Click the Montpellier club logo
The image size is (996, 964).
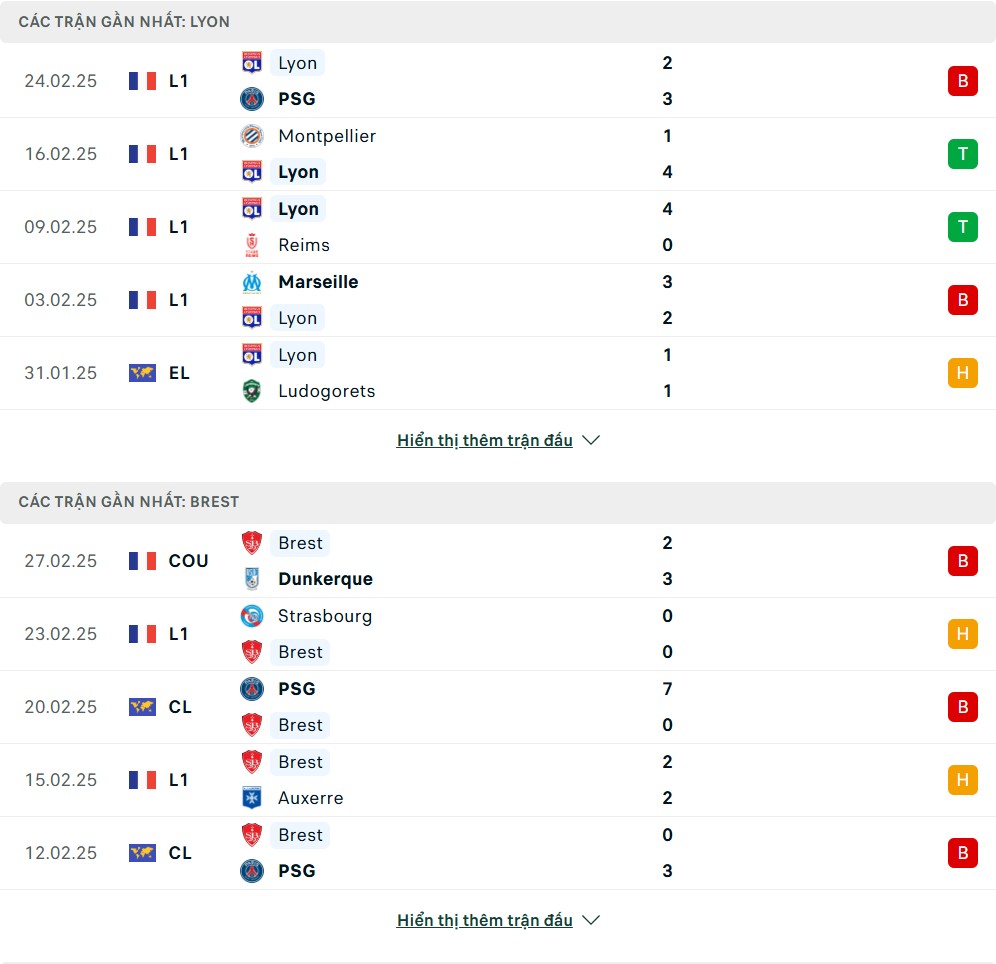point(252,136)
